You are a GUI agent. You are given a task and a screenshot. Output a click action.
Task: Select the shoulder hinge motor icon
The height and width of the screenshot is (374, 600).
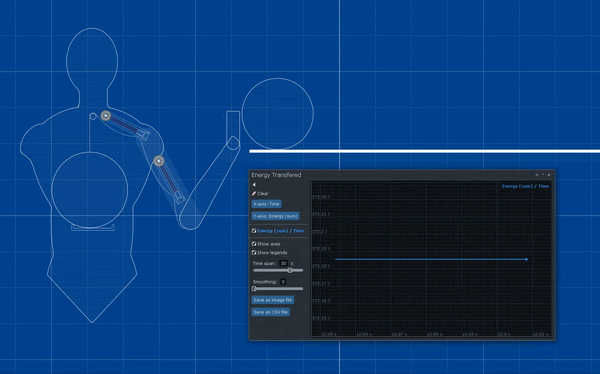(x=106, y=116)
